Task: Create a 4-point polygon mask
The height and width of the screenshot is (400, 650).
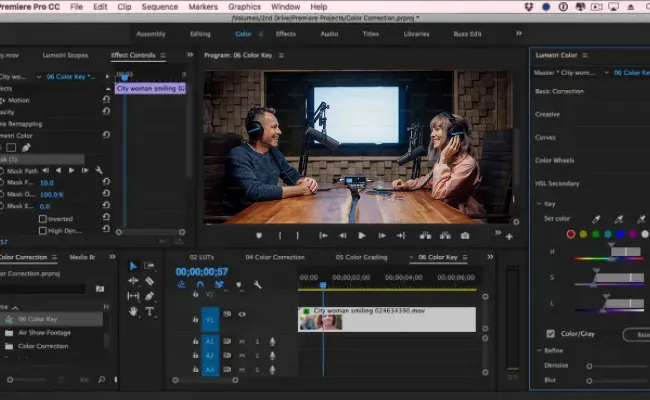Action: (11, 147)
